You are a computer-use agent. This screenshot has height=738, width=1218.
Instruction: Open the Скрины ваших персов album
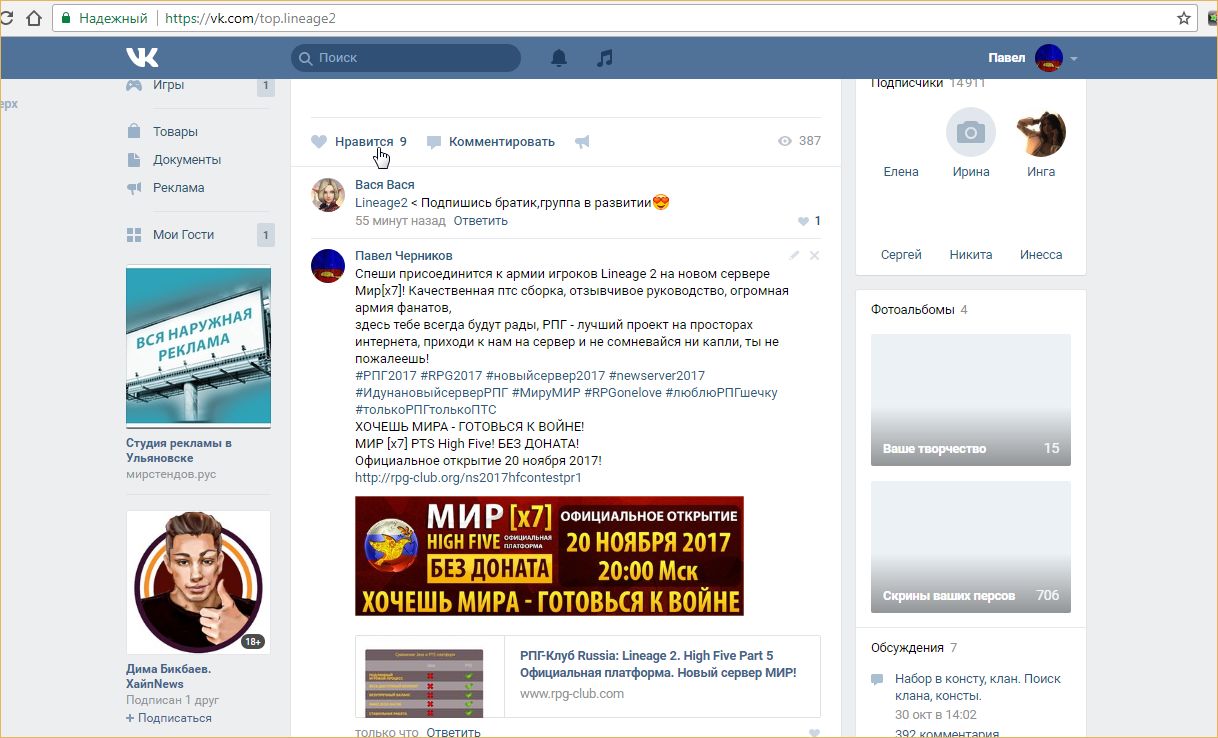971,547
